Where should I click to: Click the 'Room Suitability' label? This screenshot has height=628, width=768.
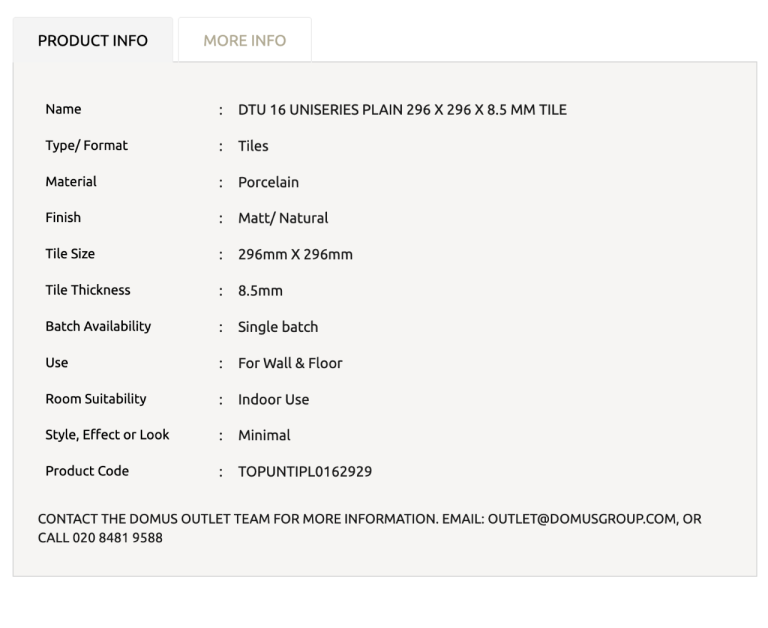[x=96, y=399]
